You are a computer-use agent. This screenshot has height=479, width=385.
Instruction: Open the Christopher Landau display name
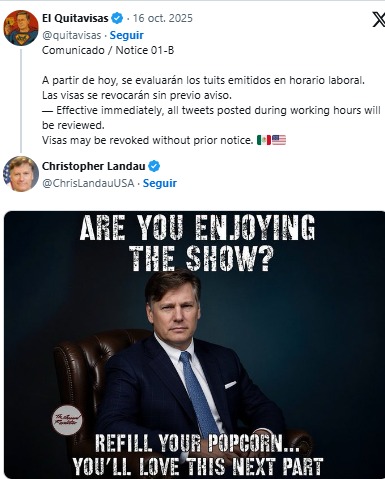pos(94,166)
